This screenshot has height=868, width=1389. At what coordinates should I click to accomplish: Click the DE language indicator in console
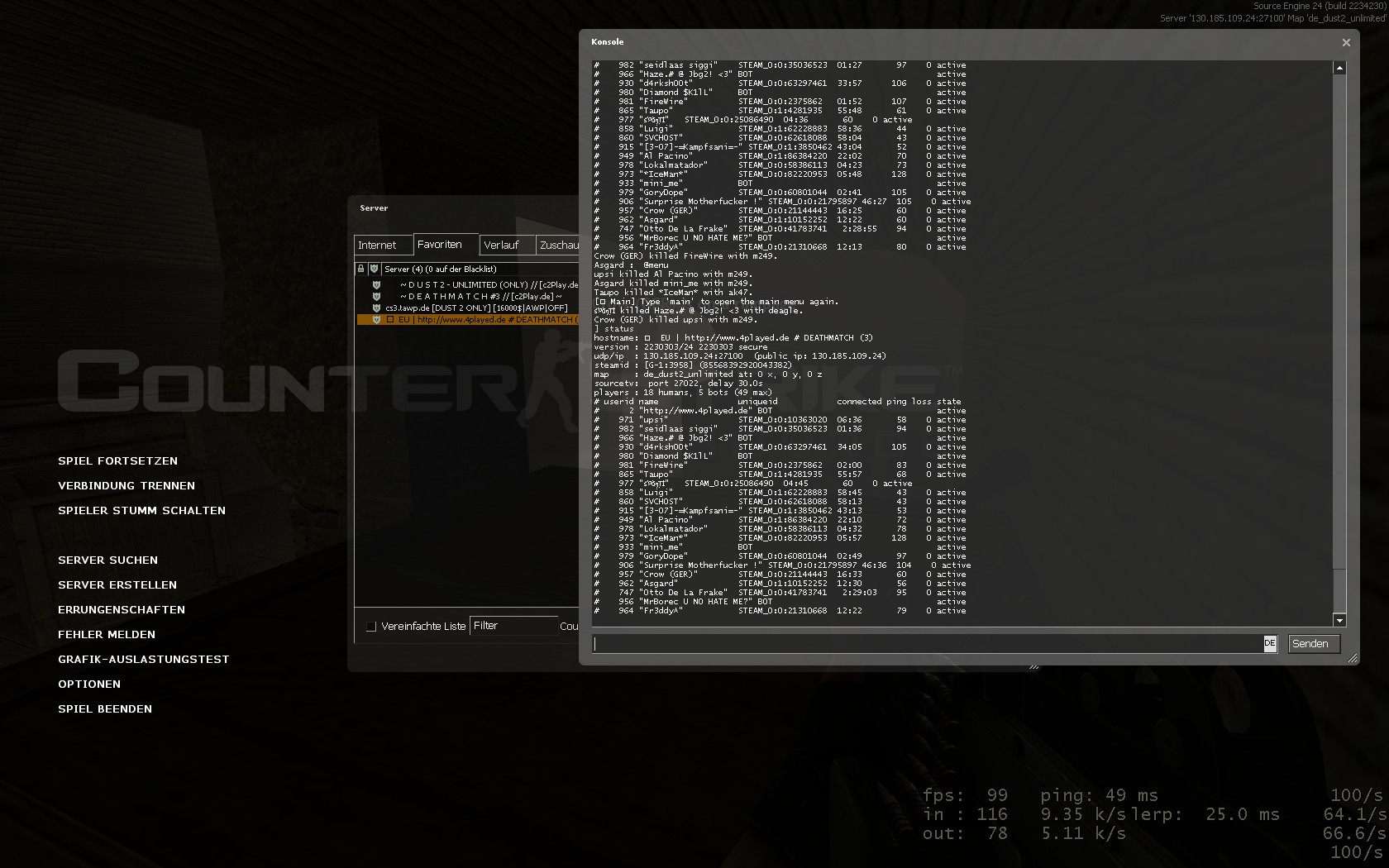1270,643
